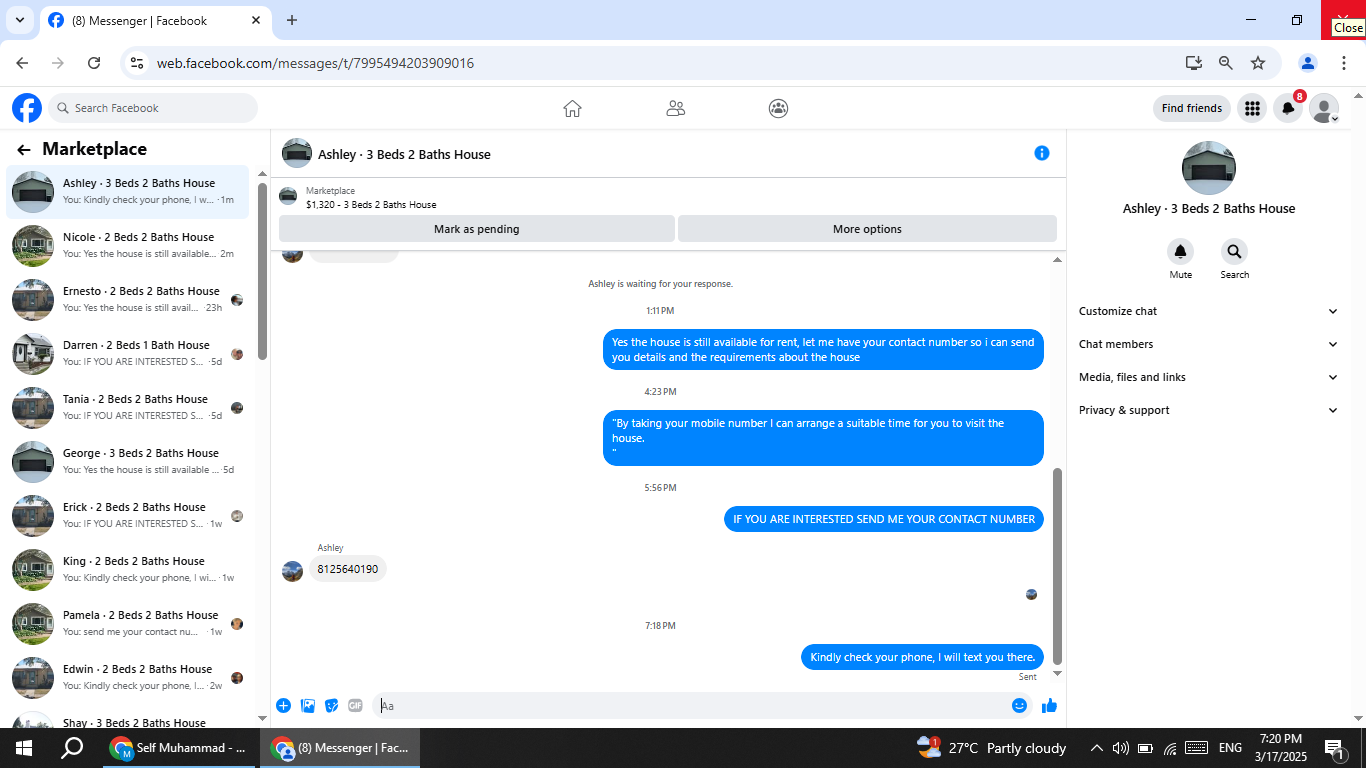Open Nicole 2 Beds 2 Baths House chat
1366x768 pixels.
click(128, 245)
